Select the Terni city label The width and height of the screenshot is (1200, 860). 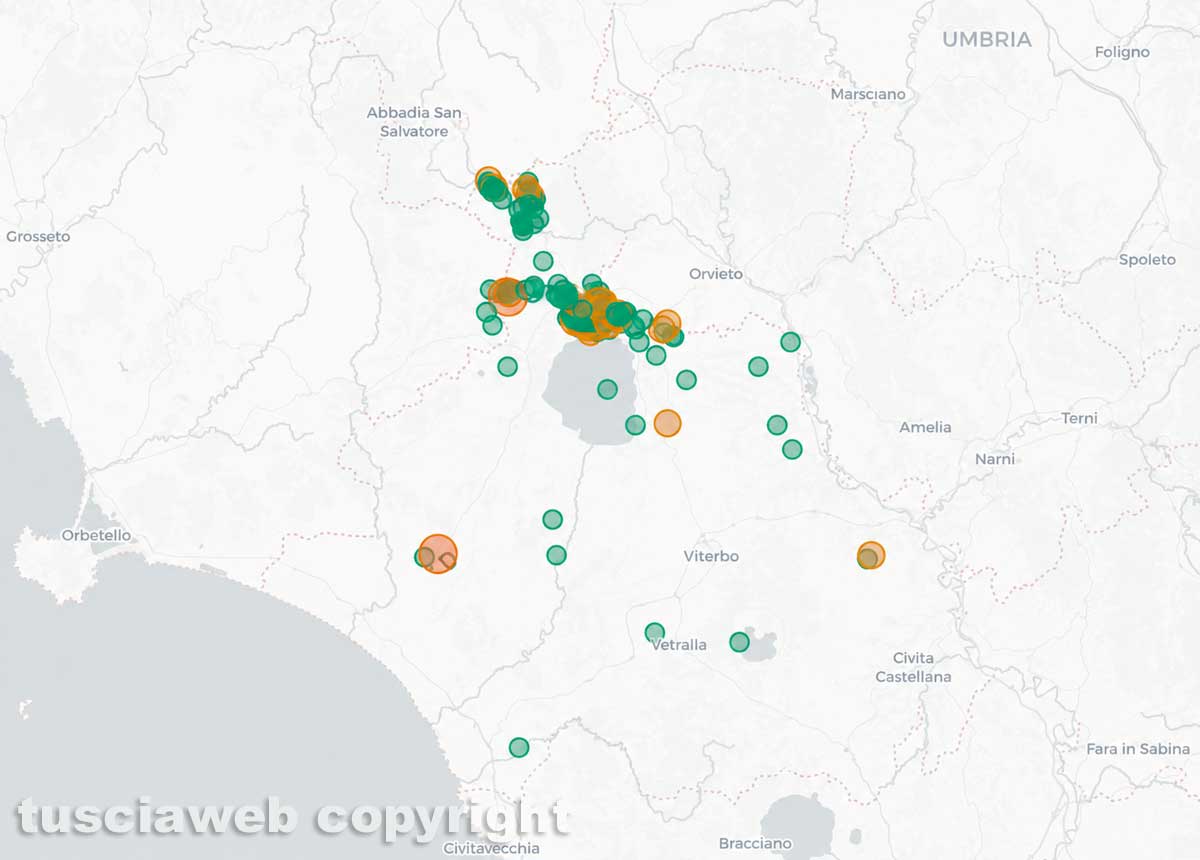[1079, 418]
